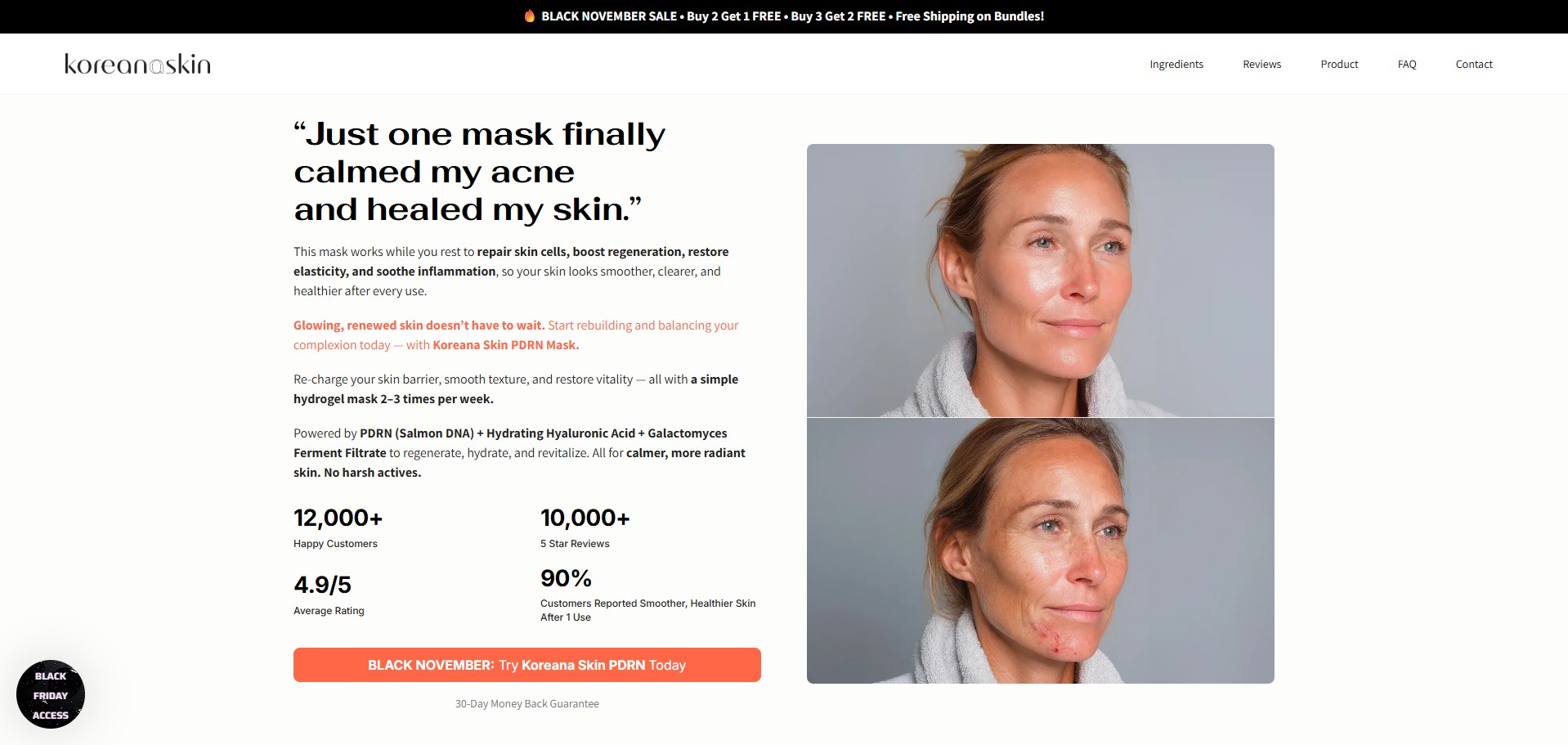Click the 90% customers reported stat
The image size is (1568, 745).
[648, 595]
